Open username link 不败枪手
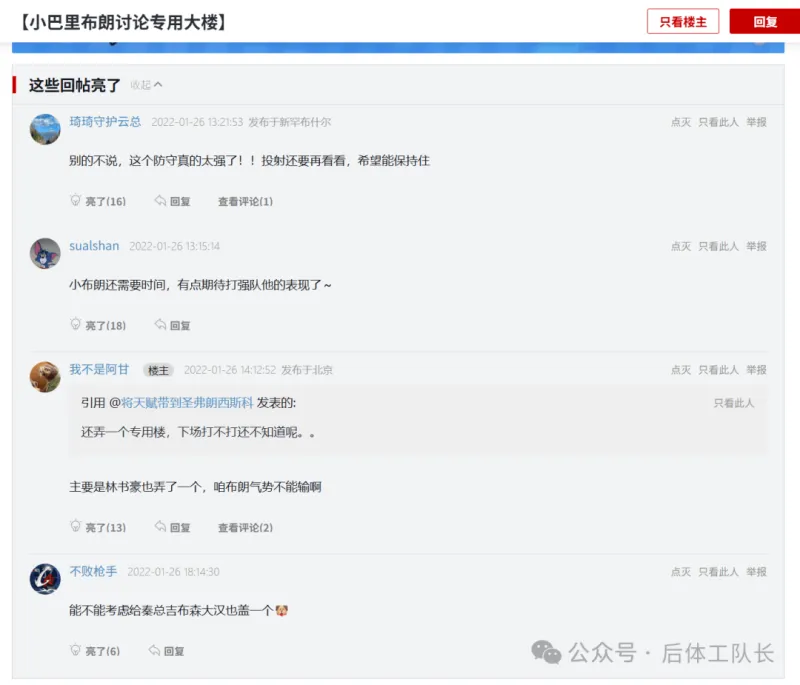The width and height of the screenshot is (800, 685). [x=93, y=572]
